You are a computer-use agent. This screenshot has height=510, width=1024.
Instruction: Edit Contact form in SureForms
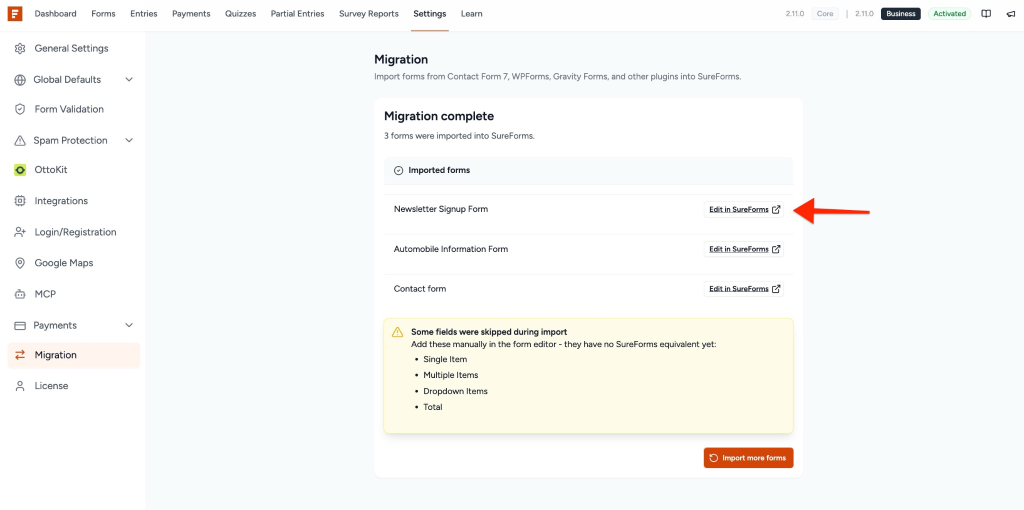(744, 289)
